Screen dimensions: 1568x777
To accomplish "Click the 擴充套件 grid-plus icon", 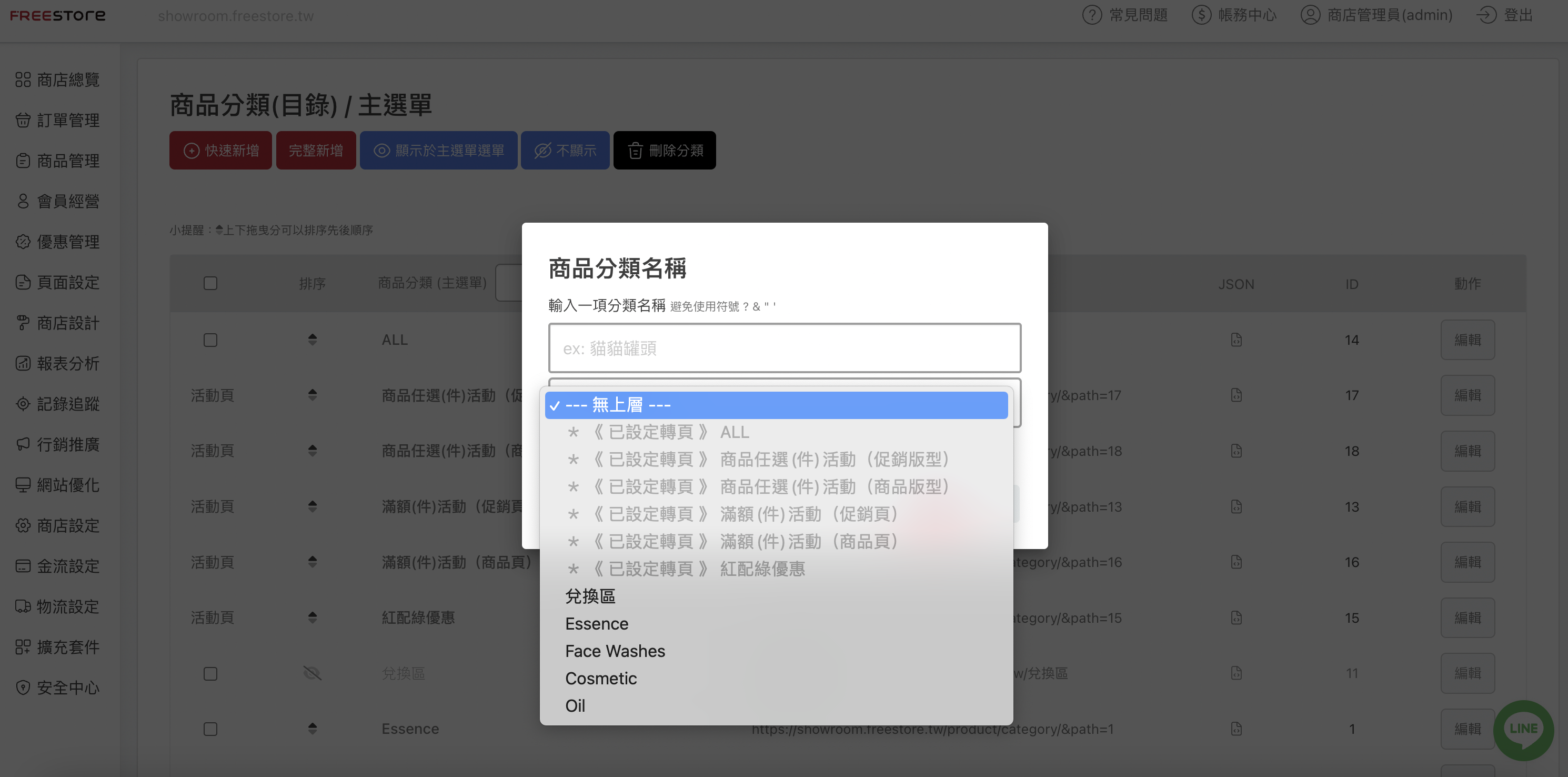I will point(23,647).
